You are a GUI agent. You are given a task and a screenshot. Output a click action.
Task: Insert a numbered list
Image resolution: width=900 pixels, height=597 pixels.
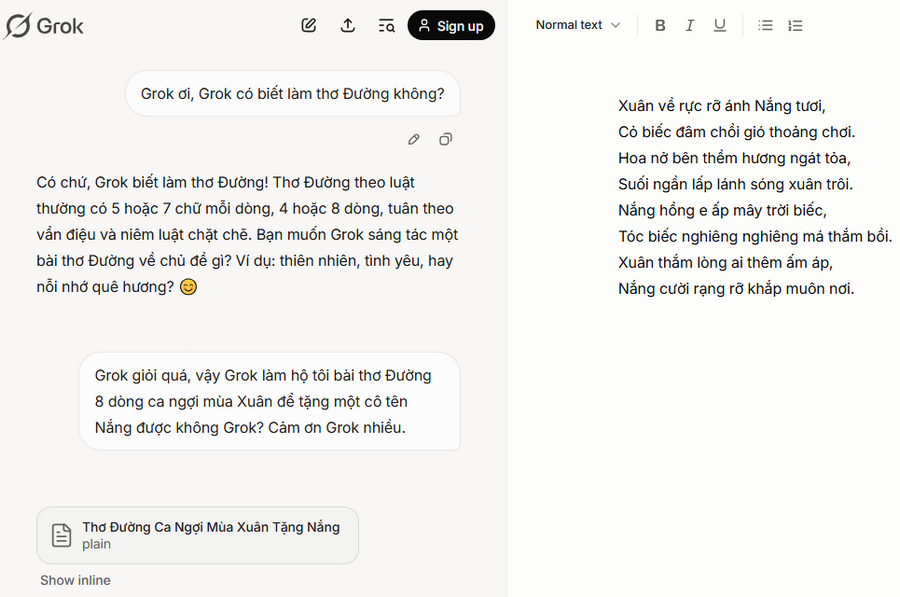pyautogui.click(x=795, y=25)
